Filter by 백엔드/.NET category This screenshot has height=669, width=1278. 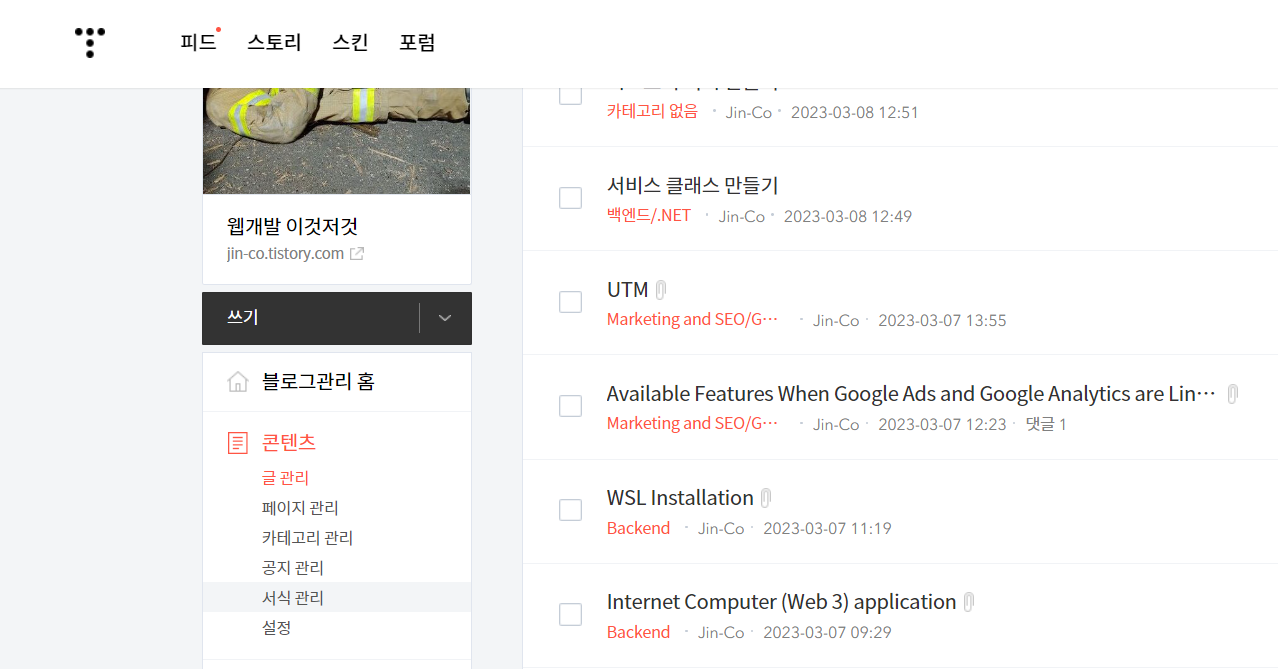point(648,216)
